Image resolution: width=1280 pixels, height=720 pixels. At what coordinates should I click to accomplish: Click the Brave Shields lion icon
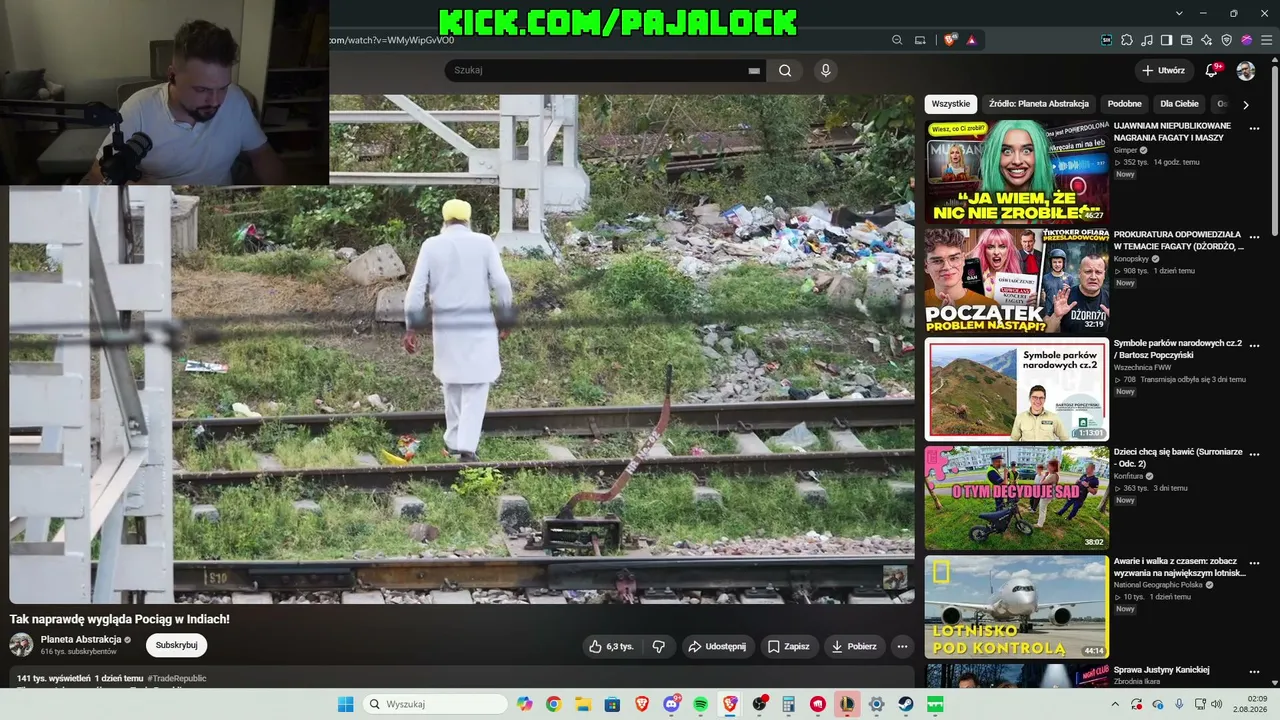coord(949,40)
